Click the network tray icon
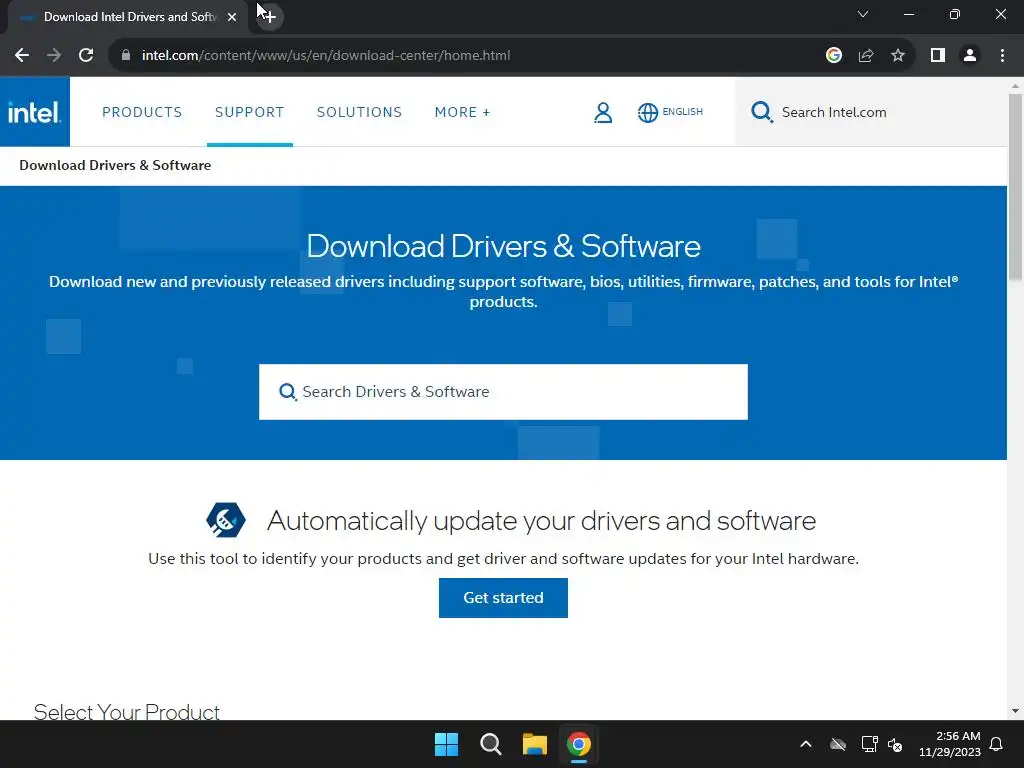Viewport: 1024px width, 768px height. (x=869, y=744)
